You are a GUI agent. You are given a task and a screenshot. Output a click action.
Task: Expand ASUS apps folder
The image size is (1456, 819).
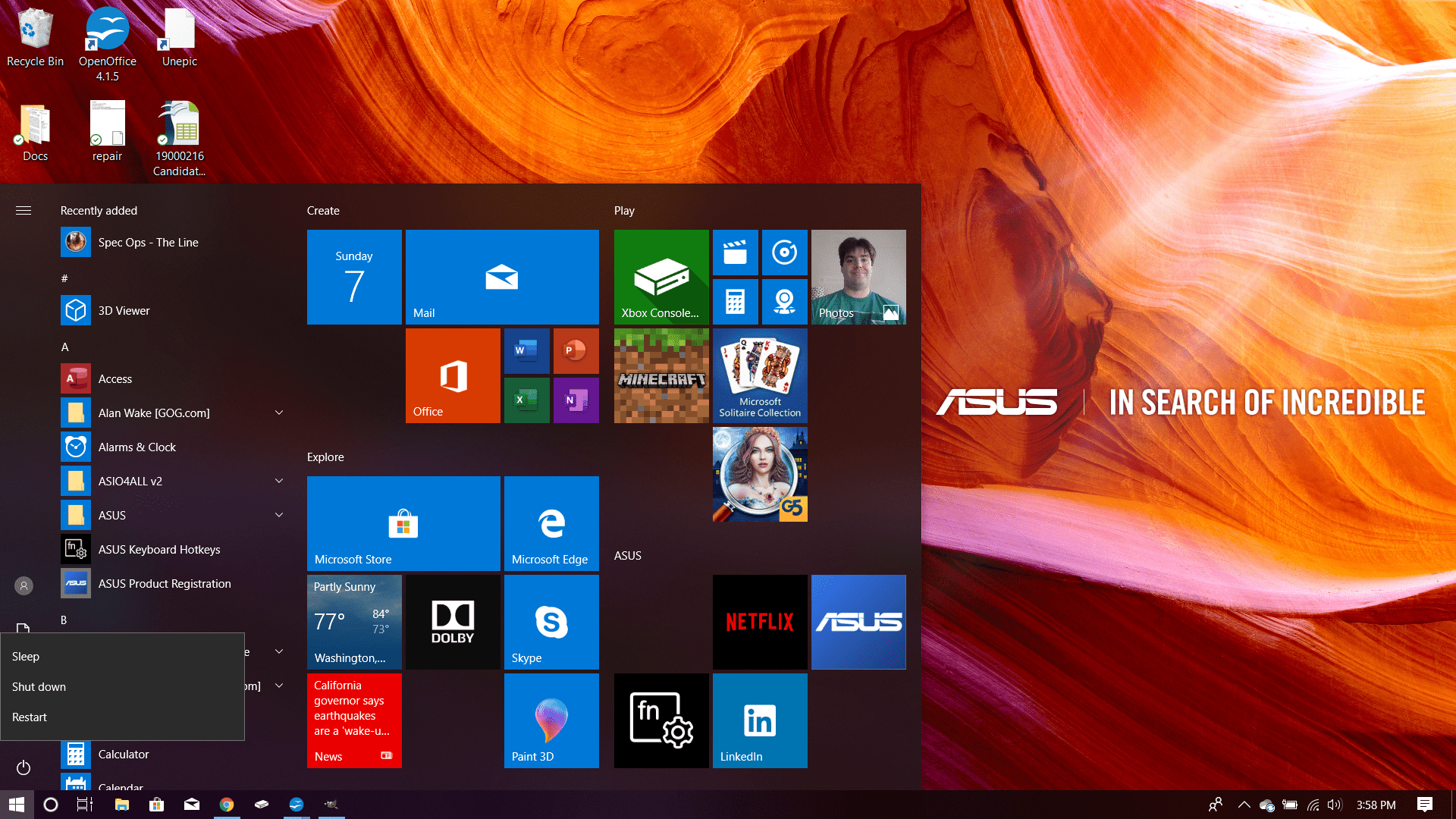coord(280,515)
